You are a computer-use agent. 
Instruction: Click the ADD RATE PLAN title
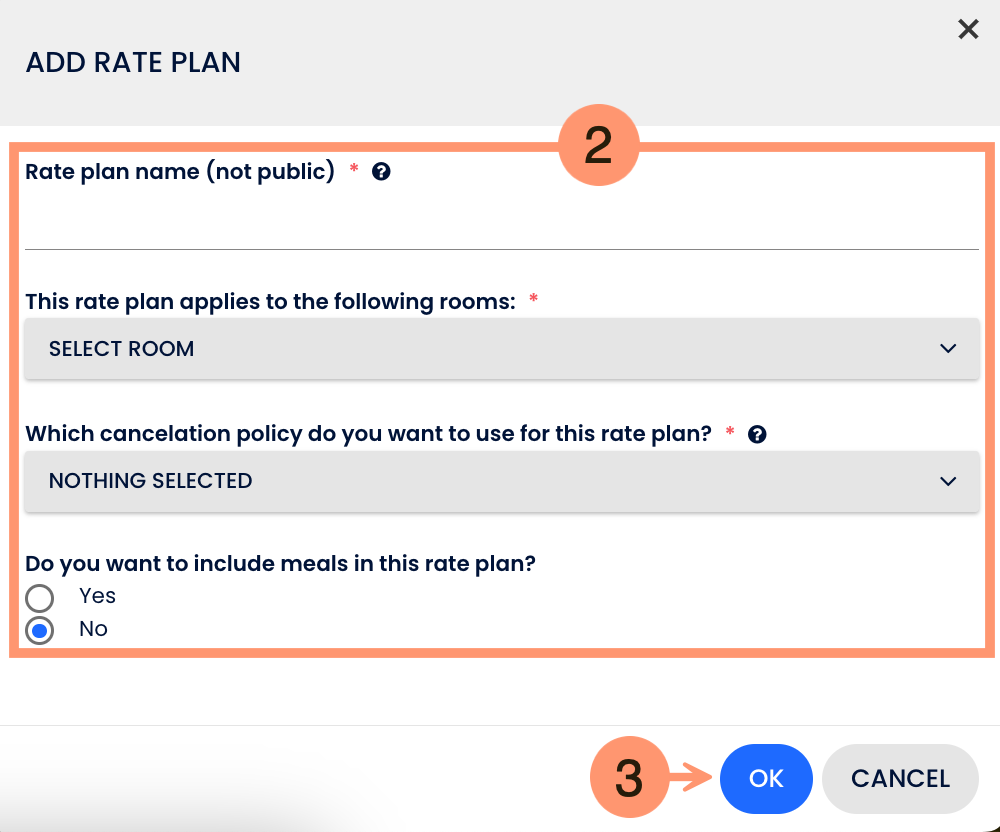133,63
